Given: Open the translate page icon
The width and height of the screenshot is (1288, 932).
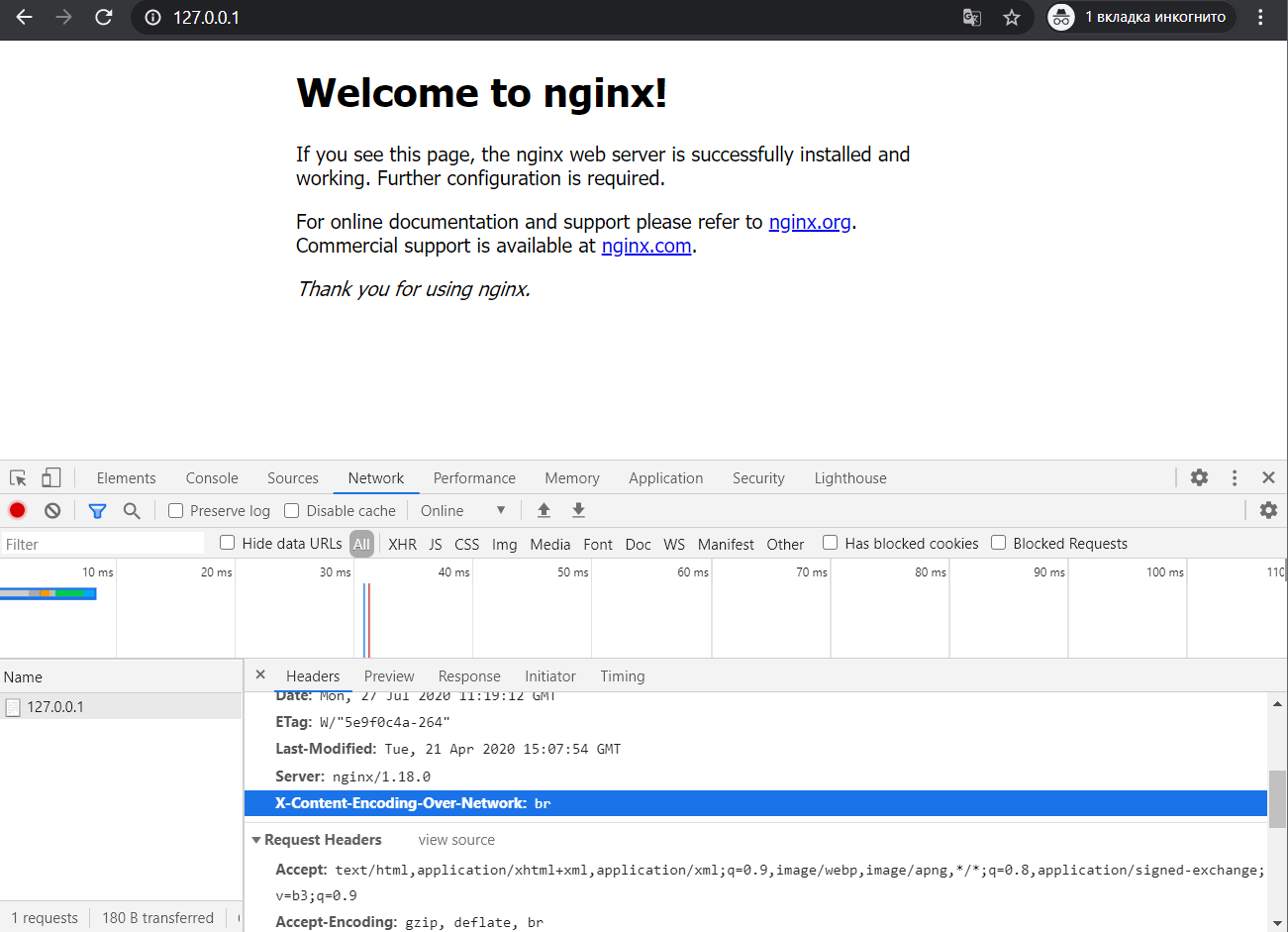Looking at the screenshot, I should click(x=972, y=17).
